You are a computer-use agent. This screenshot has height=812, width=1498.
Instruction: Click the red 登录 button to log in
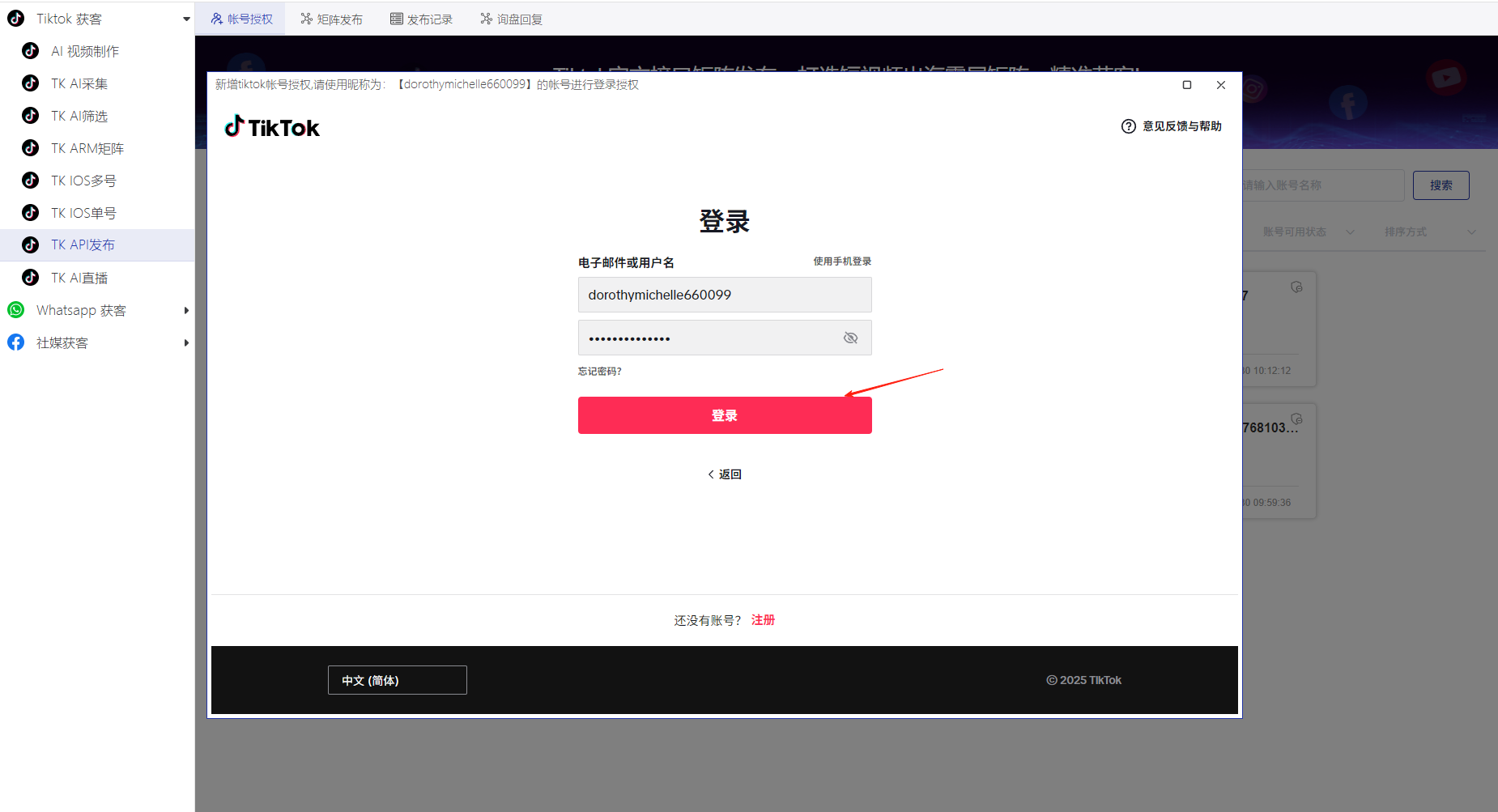click(724, 415)
